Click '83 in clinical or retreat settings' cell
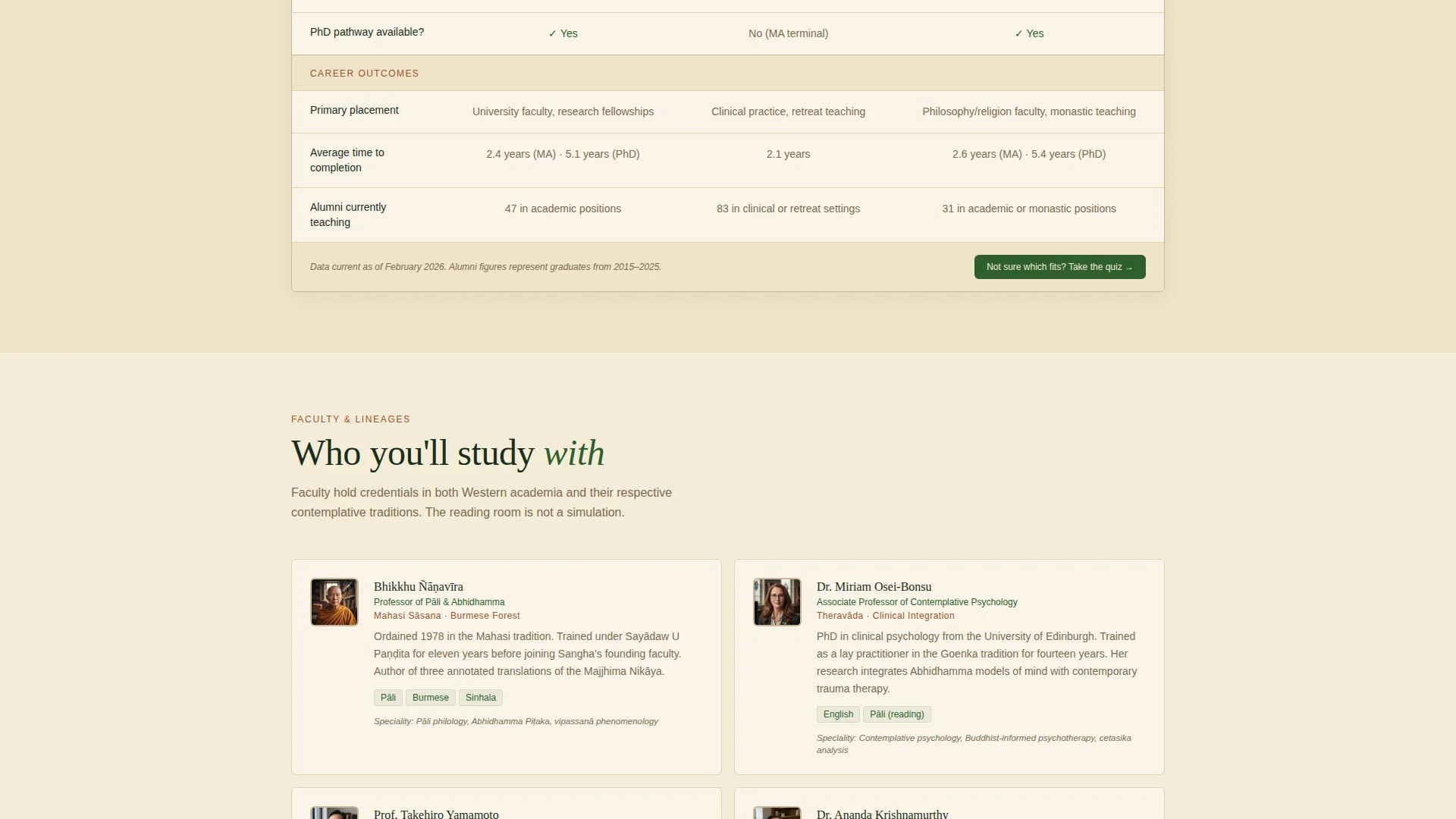Screen dimensions: 1456x819 [789, 209]
